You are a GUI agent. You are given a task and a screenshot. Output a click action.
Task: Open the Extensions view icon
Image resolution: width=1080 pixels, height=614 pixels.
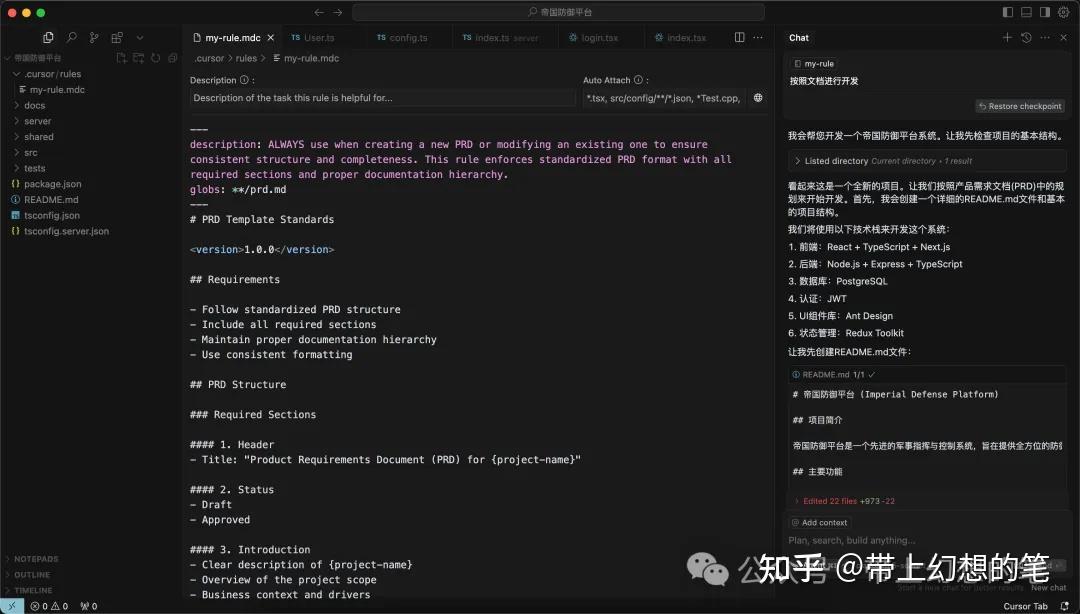click(118, 37)
